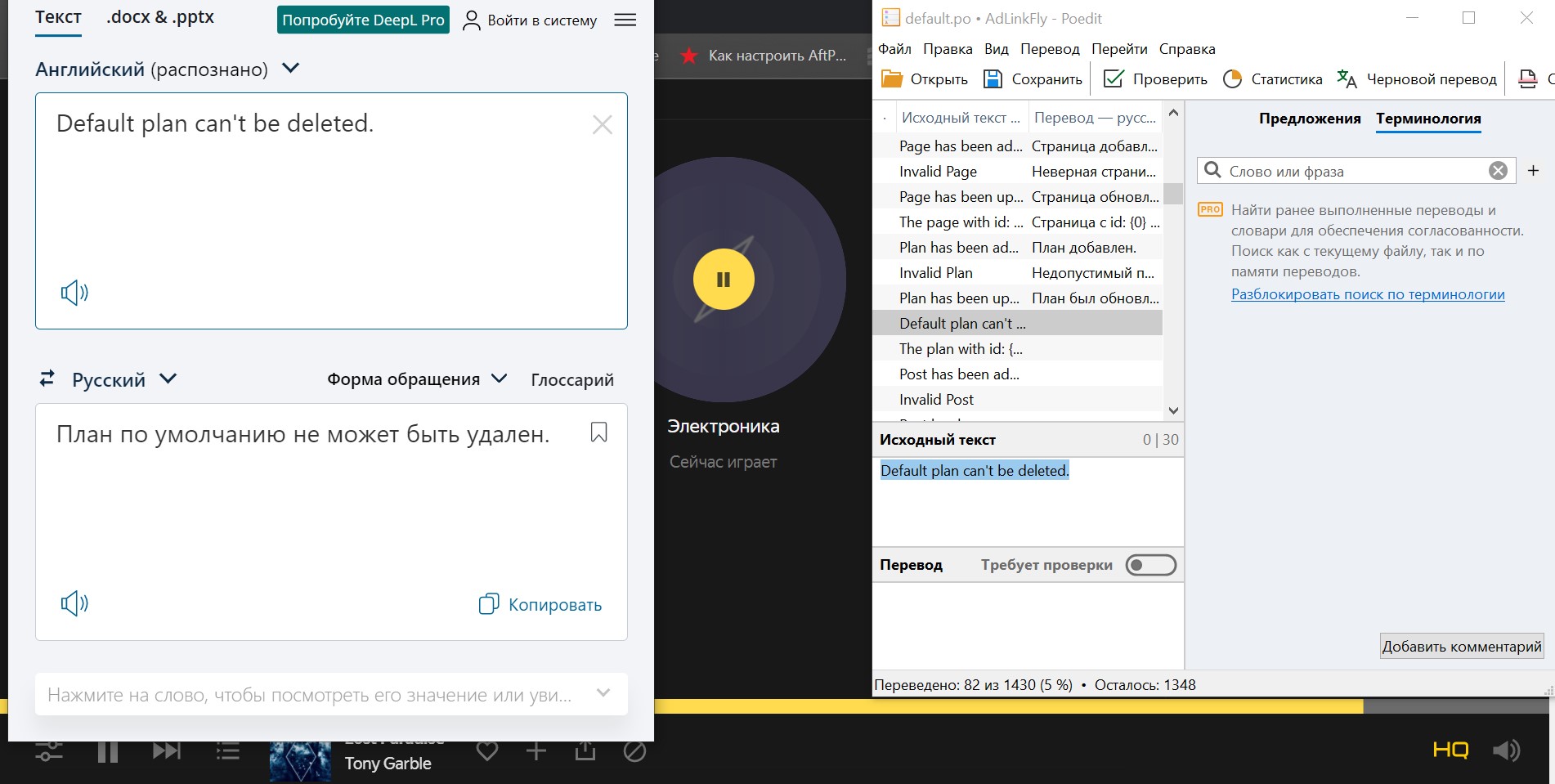Image resolution: width=1555 pixels, height=784 pixels.
Task: Listen to the English source text
Action: (x=74, y=293)
